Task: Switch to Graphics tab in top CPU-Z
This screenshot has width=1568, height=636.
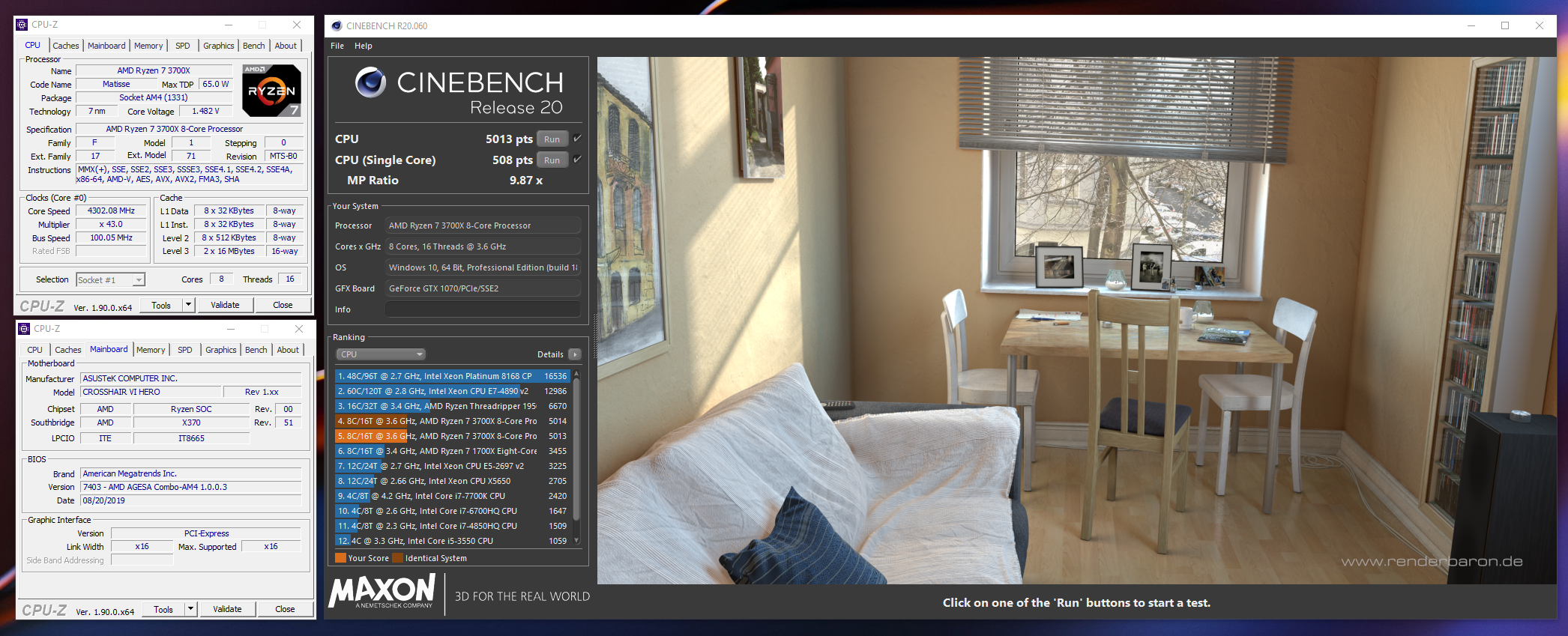Action: pyautogui.click(x=219, y=46)
